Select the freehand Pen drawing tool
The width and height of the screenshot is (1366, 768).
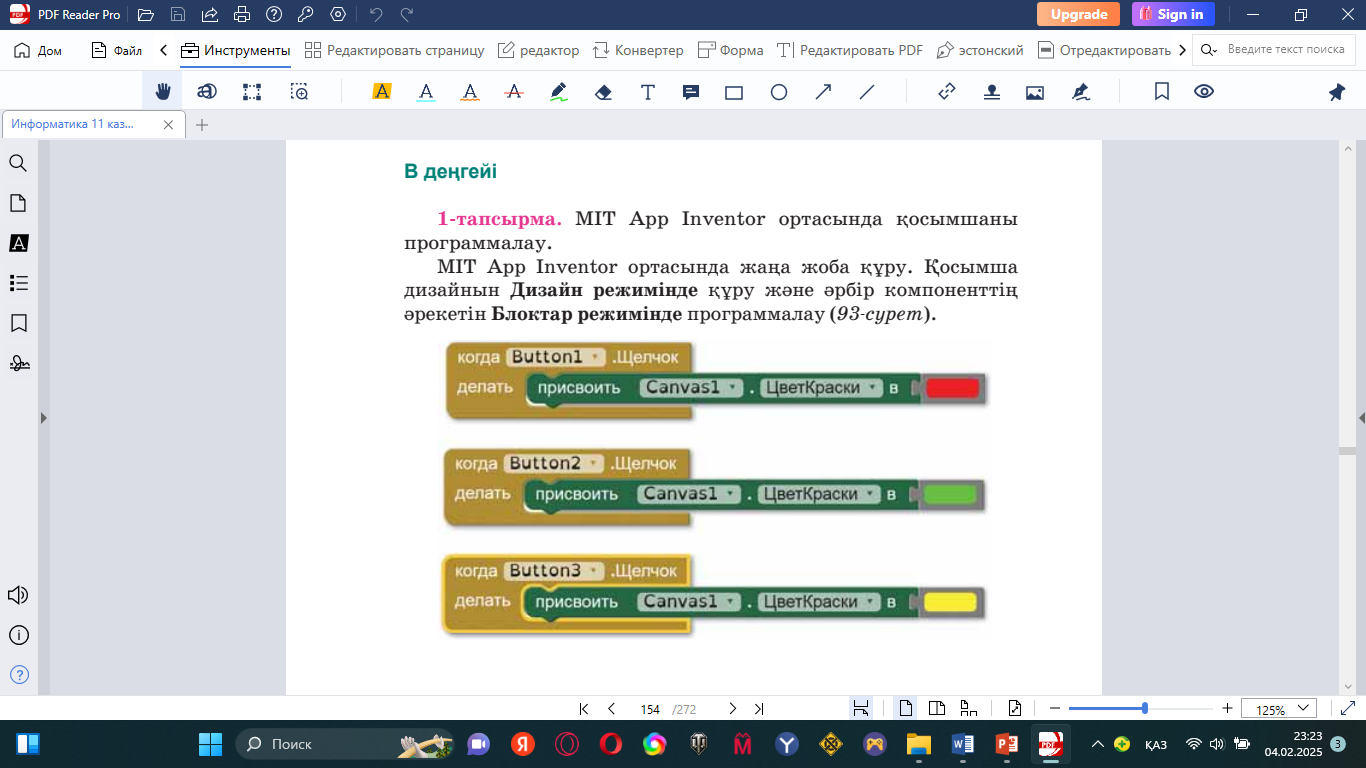(x=559, y=92)
